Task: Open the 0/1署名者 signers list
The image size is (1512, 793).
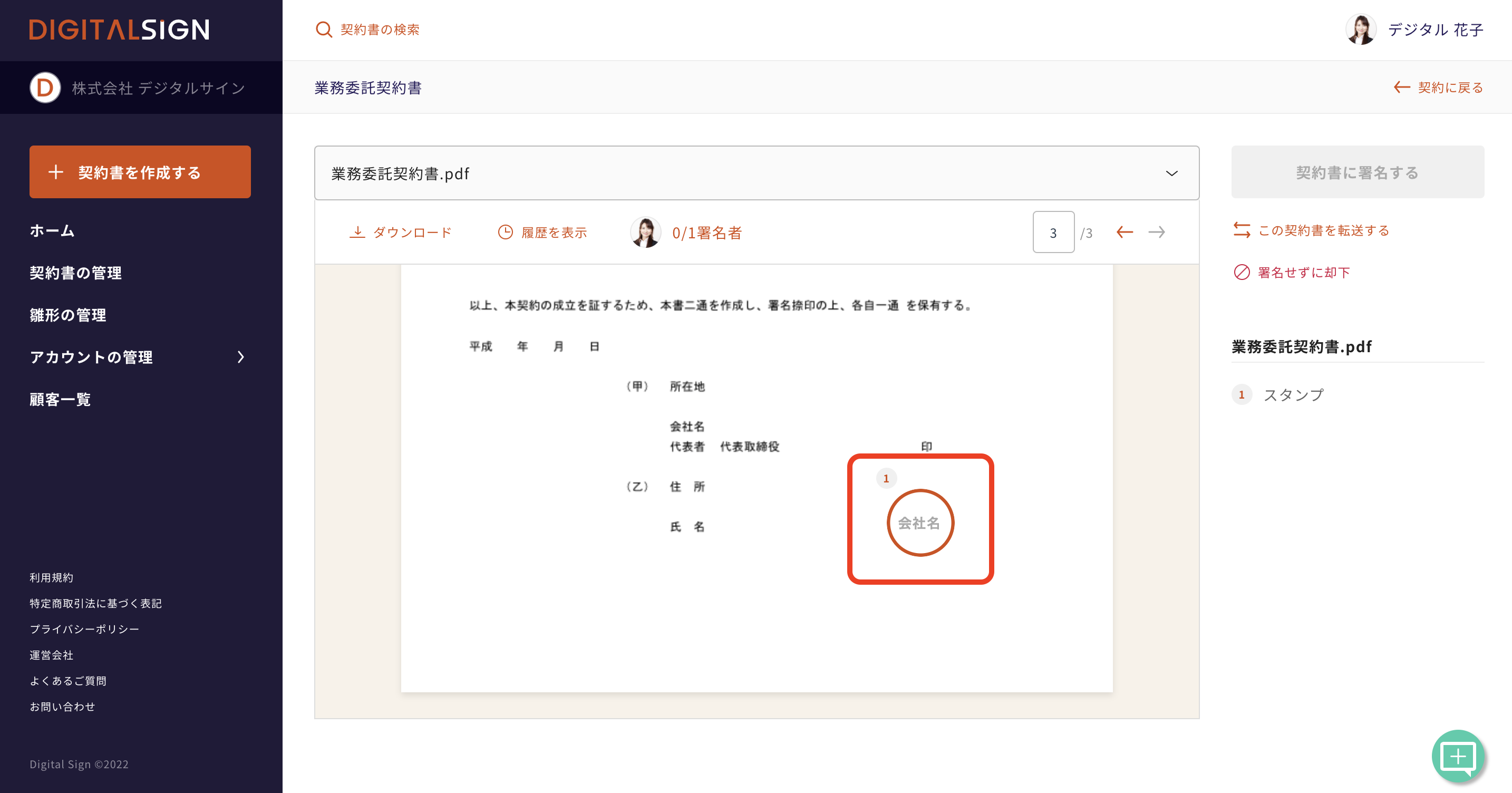Action: click(706, 233)
